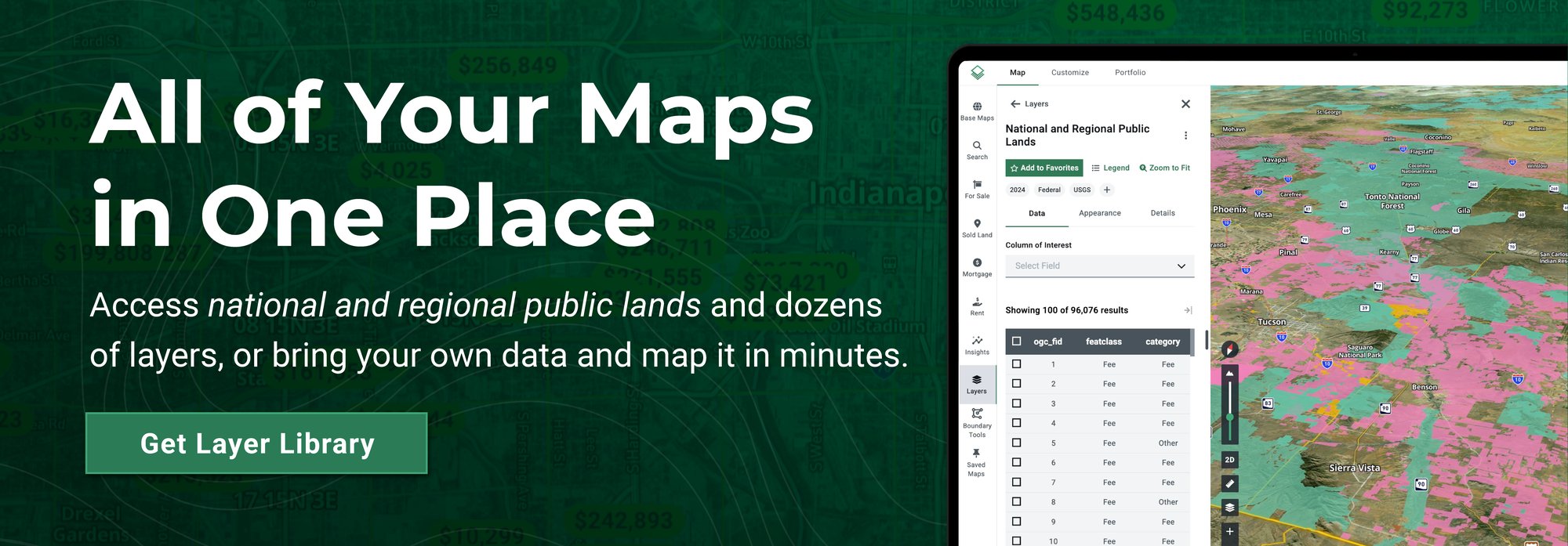This screenshot has width=1568, height=546.
Task: Open the Search tool in sidebar
Action: click(x=977, y=150)
